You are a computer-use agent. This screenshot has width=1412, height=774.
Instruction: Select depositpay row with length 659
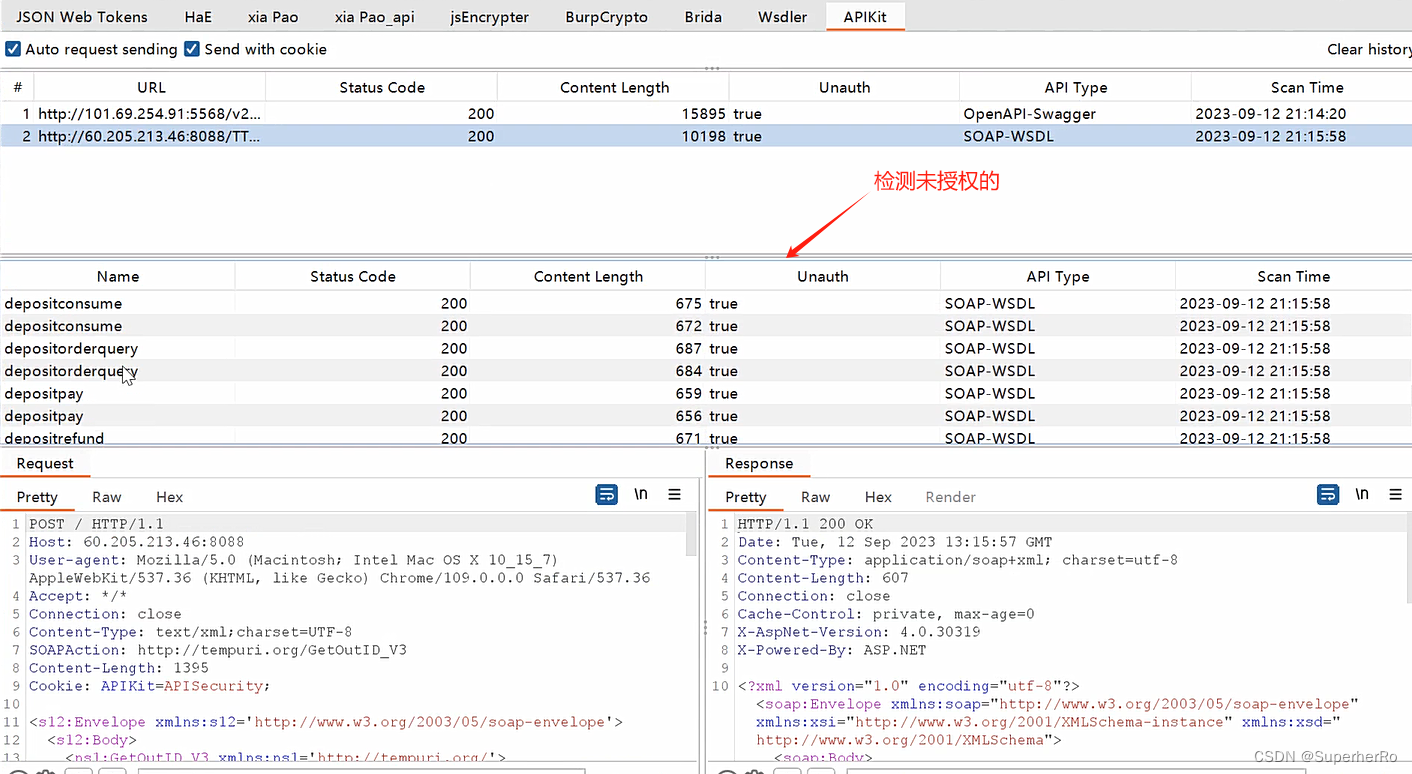706,393
